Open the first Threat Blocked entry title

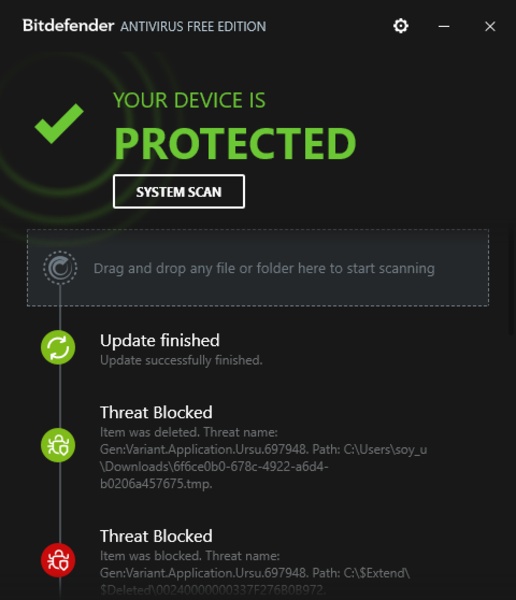pos(156,412)
